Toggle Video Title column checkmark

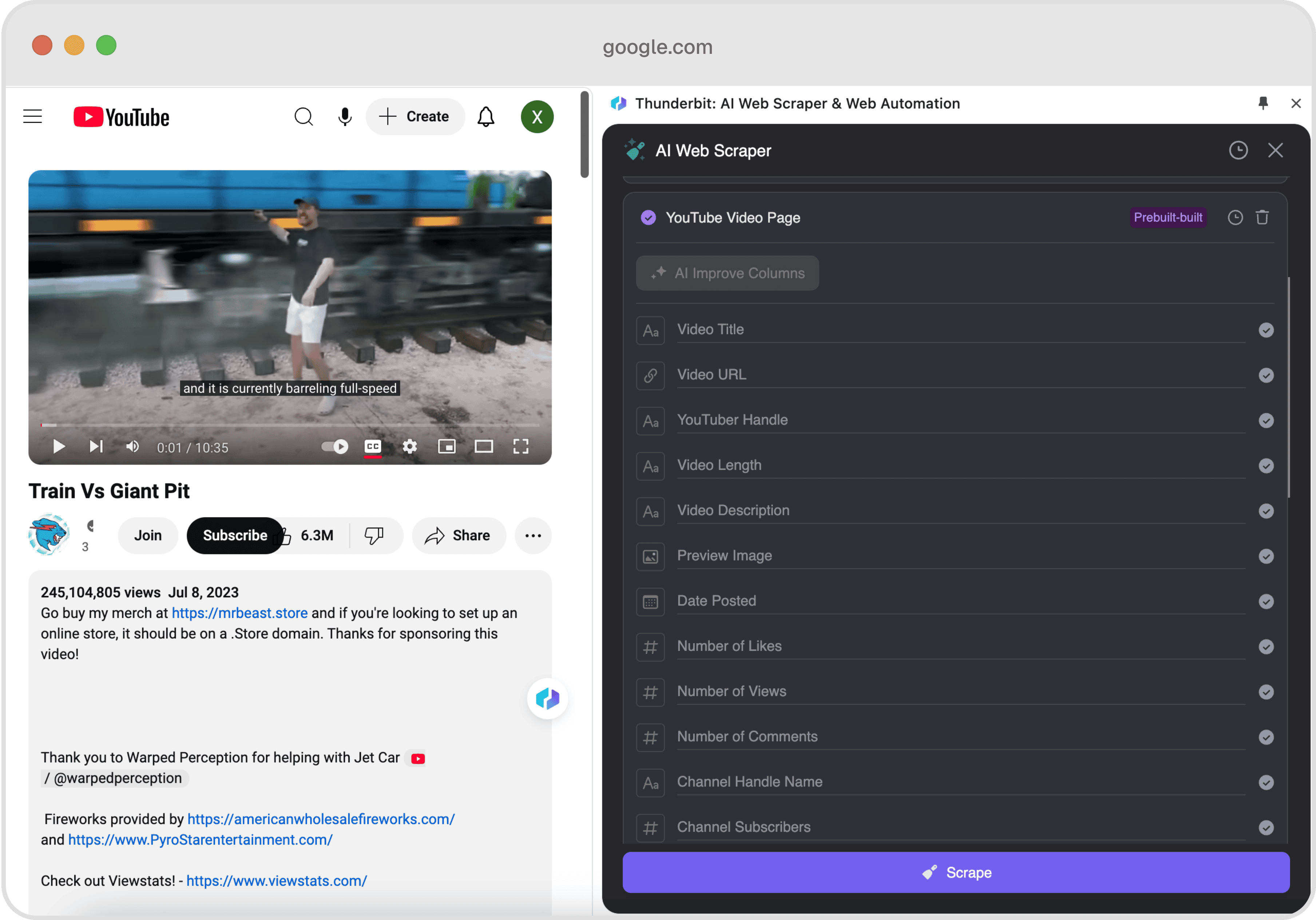pos(1266,330)
